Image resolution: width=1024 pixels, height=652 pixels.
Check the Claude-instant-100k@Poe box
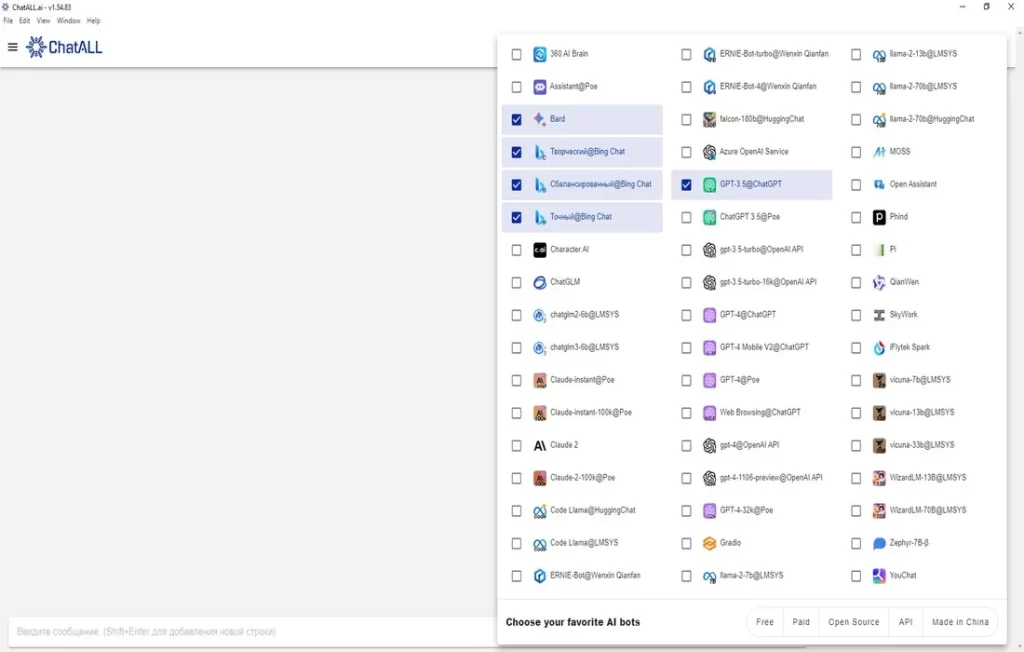(517, 413)
